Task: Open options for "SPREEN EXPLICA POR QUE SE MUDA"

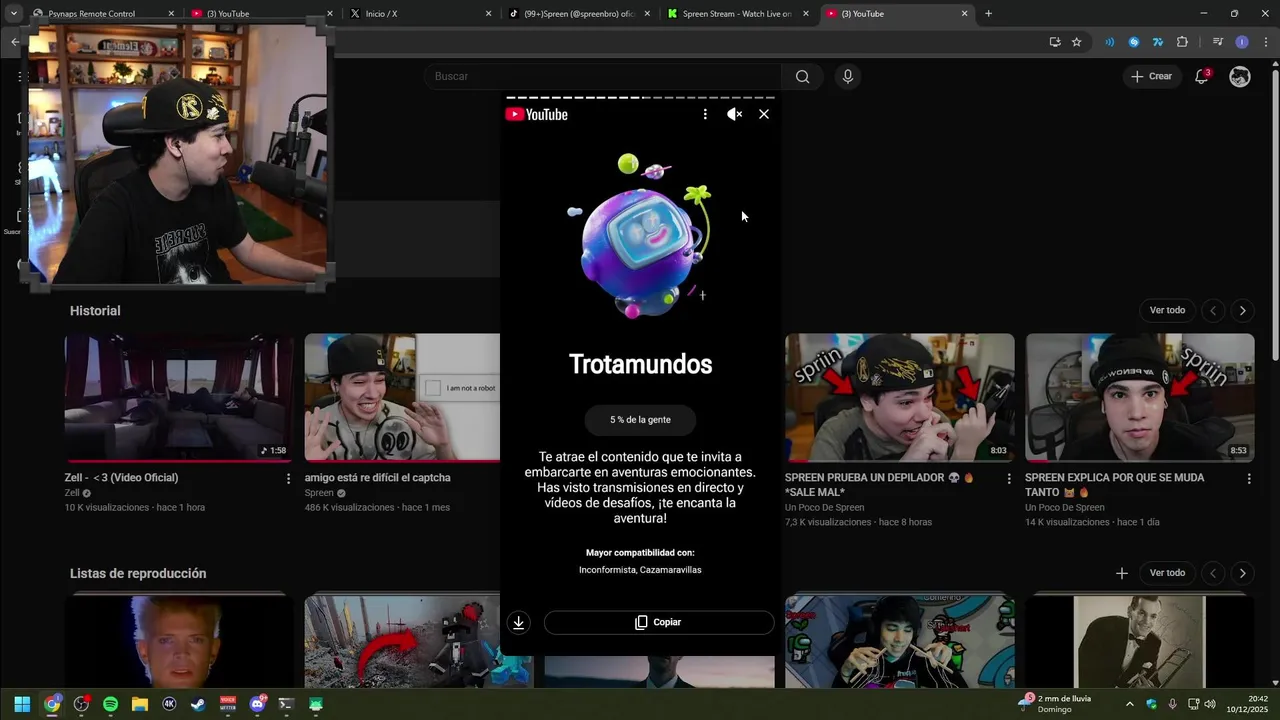Action: point(1248,479)
